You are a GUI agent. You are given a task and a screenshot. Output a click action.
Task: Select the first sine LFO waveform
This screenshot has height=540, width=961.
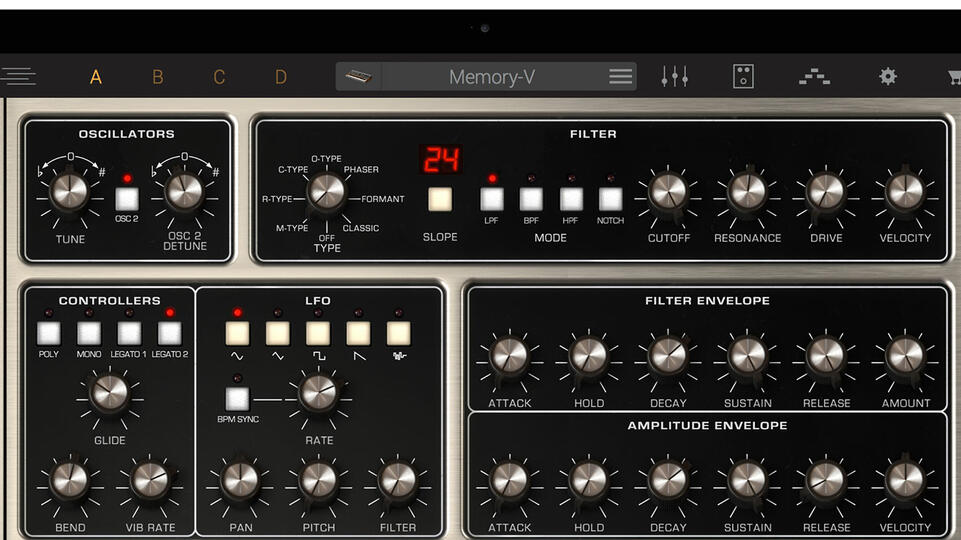[237, 333]
